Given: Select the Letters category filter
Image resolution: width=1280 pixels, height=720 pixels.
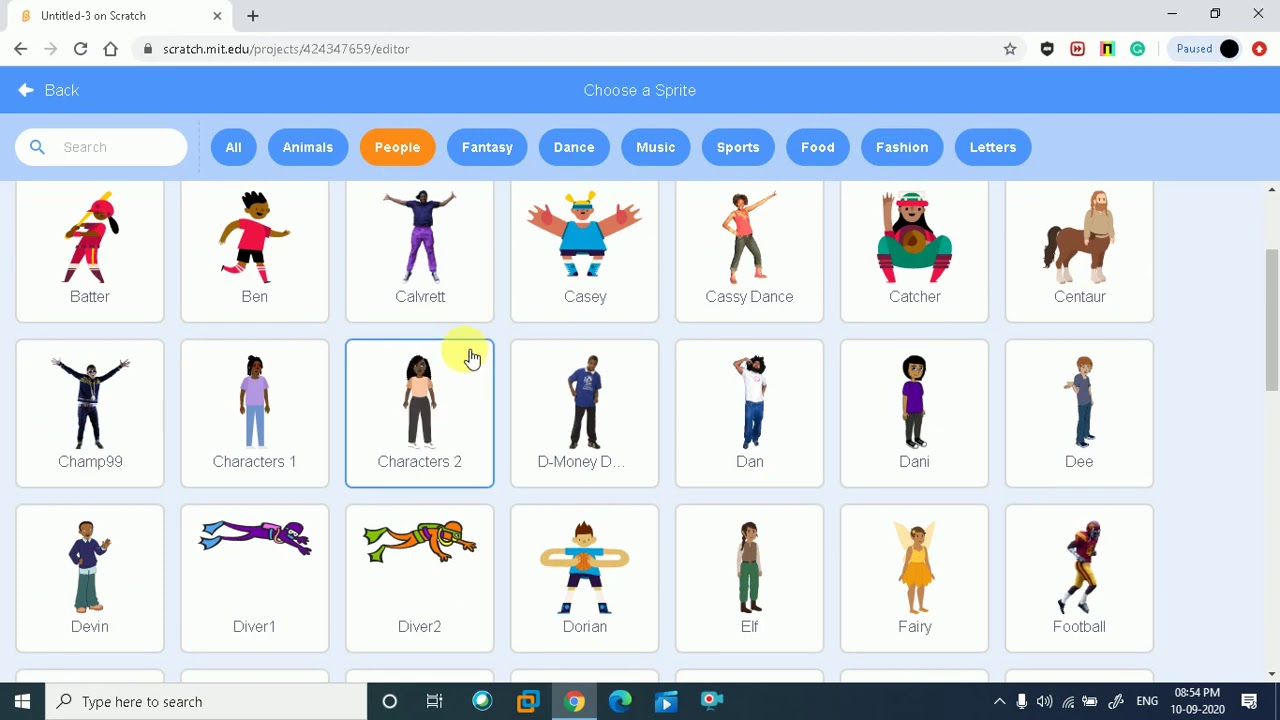Looking at the screenshot, I should point(992,147).
